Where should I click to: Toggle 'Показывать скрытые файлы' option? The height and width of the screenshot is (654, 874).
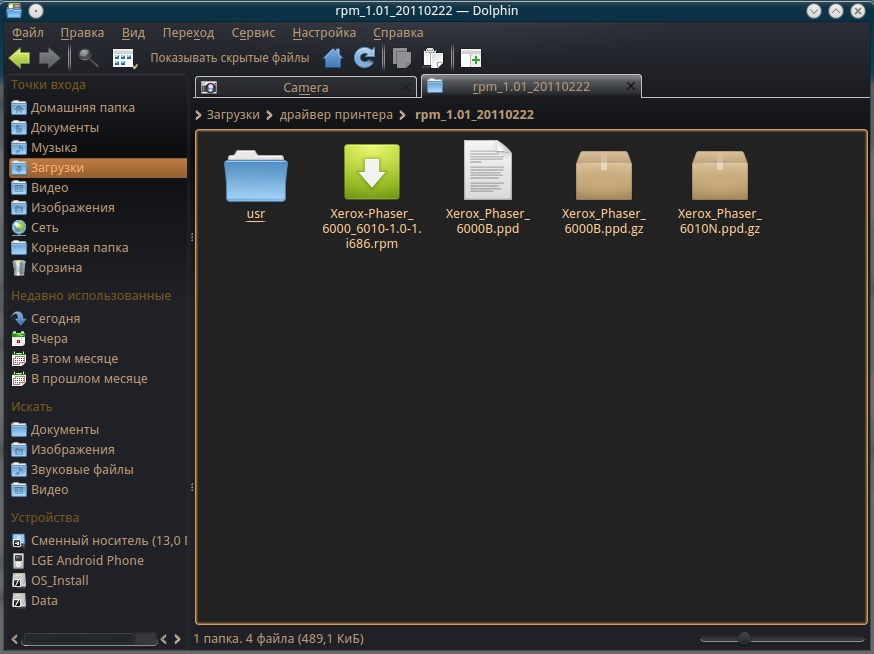tap(229, 58)
